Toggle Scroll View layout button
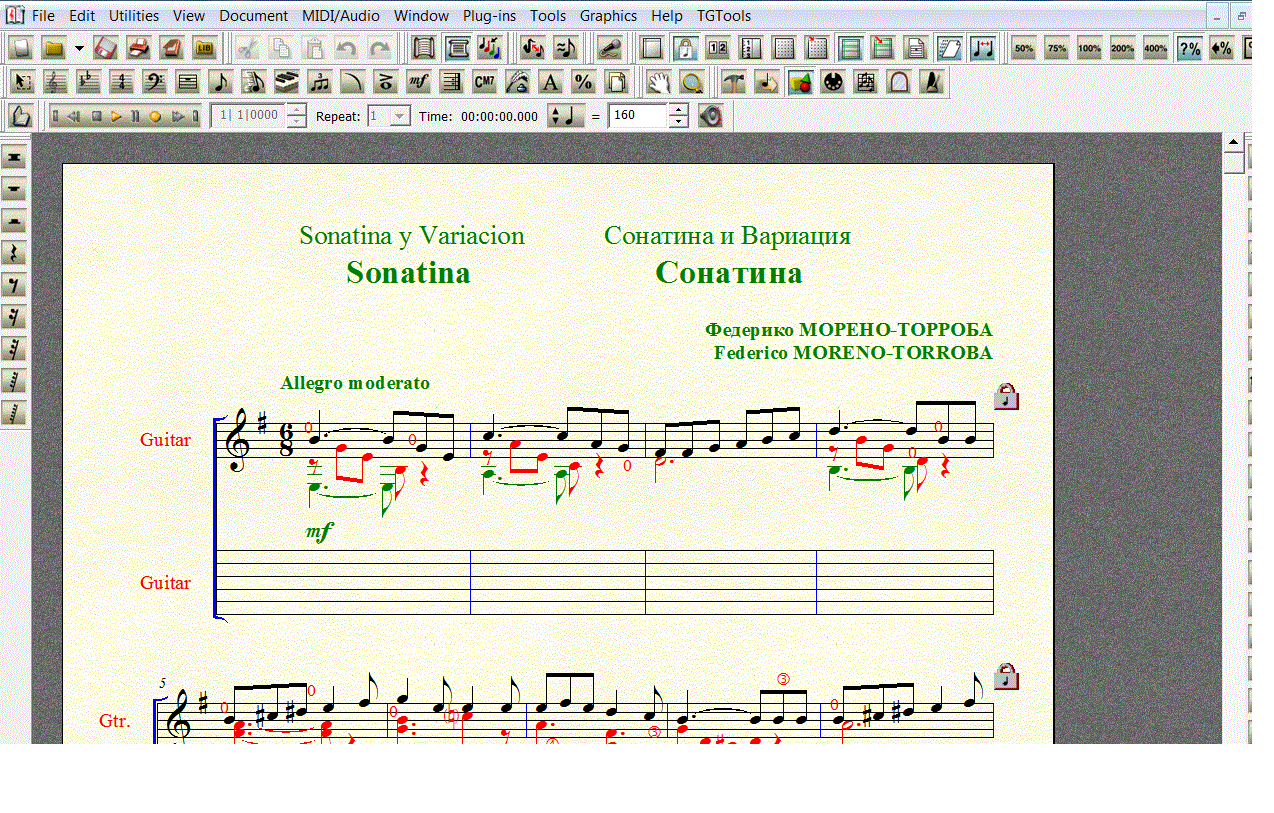Viewport: 1274px width, 813px height. click(x=425, y=48)
